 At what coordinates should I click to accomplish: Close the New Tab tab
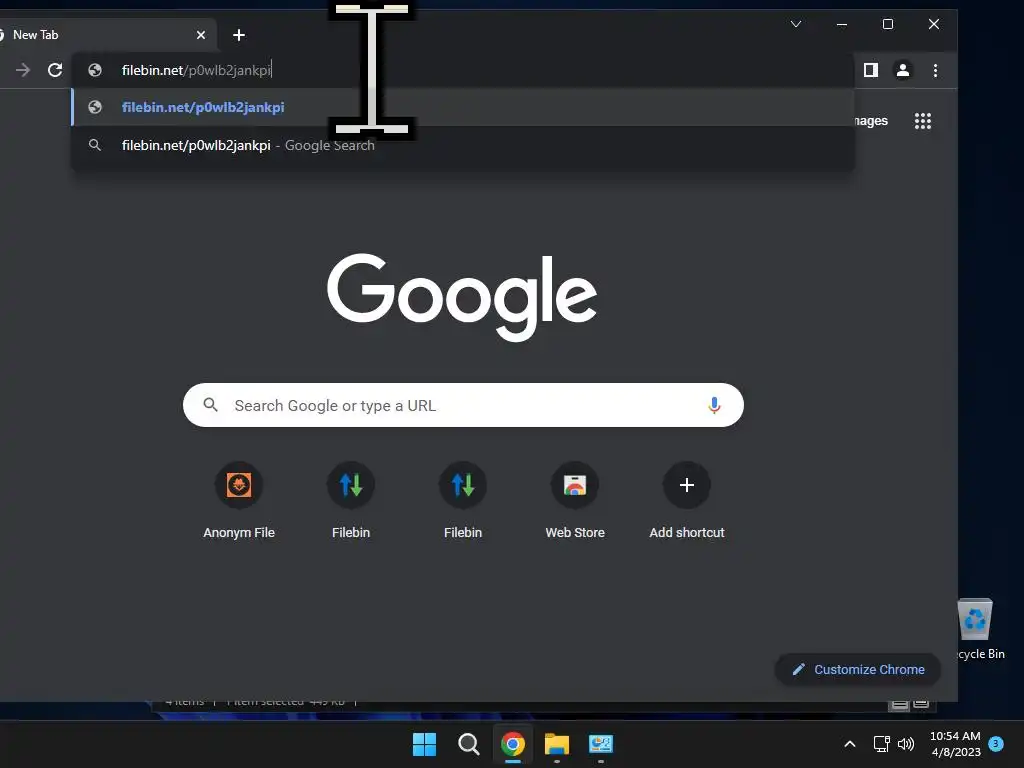[x=201, y=35]
